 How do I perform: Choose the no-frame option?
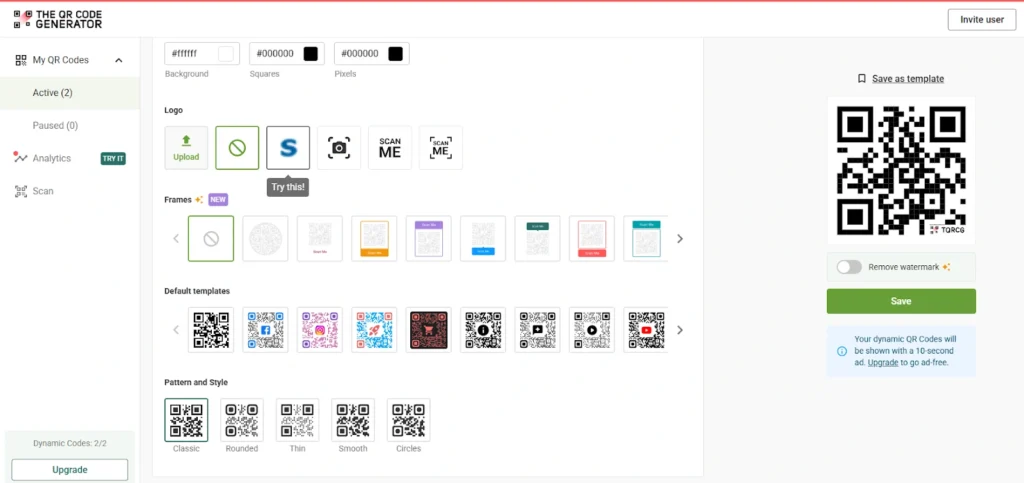pyautogui.click(x=211, y=239)
